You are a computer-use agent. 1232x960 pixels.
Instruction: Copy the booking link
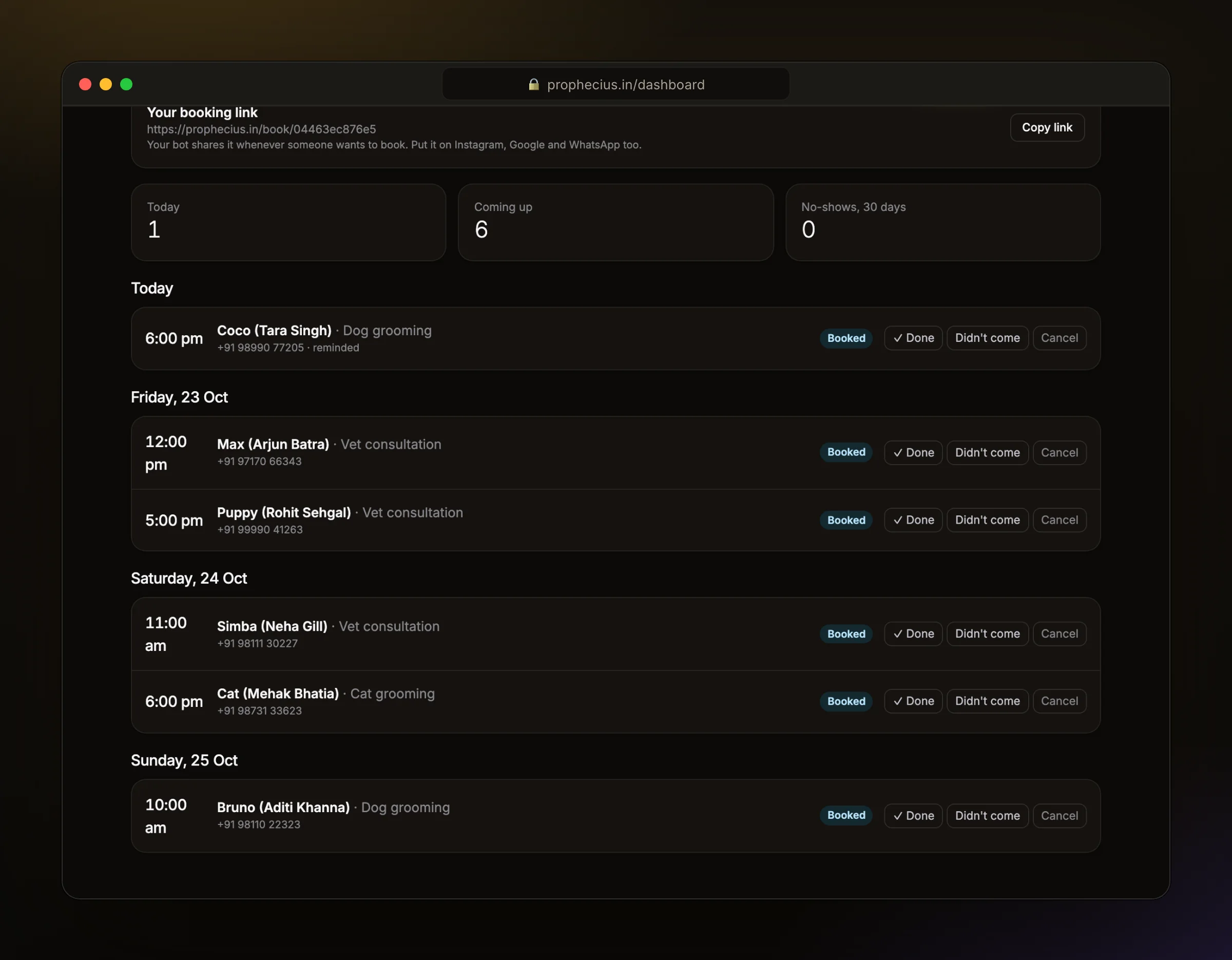(1047, 127)
